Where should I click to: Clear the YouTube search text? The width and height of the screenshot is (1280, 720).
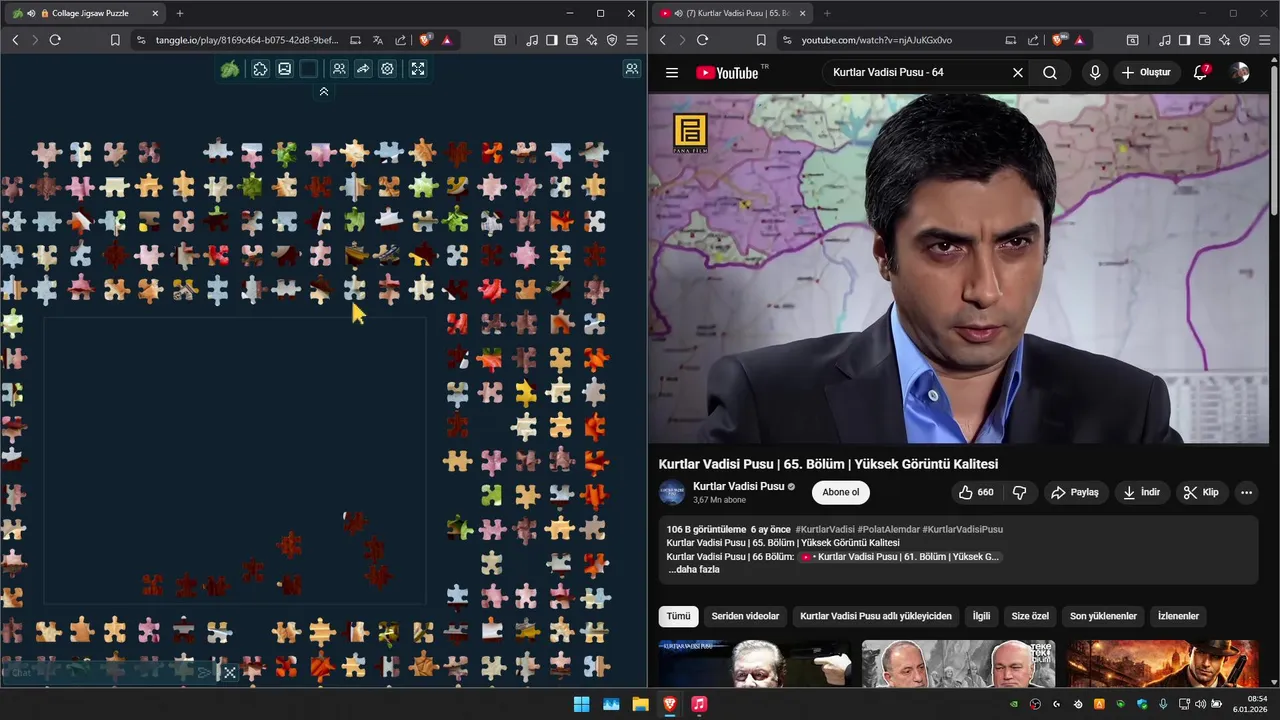(x=1018, y=72)
